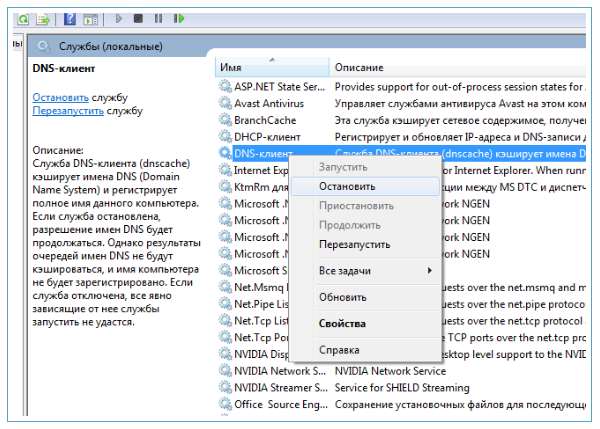The image size is (600, 429).
Task: Click the gear icon beside NVIDIA Network S...
Action: click(x=225, y=370)
